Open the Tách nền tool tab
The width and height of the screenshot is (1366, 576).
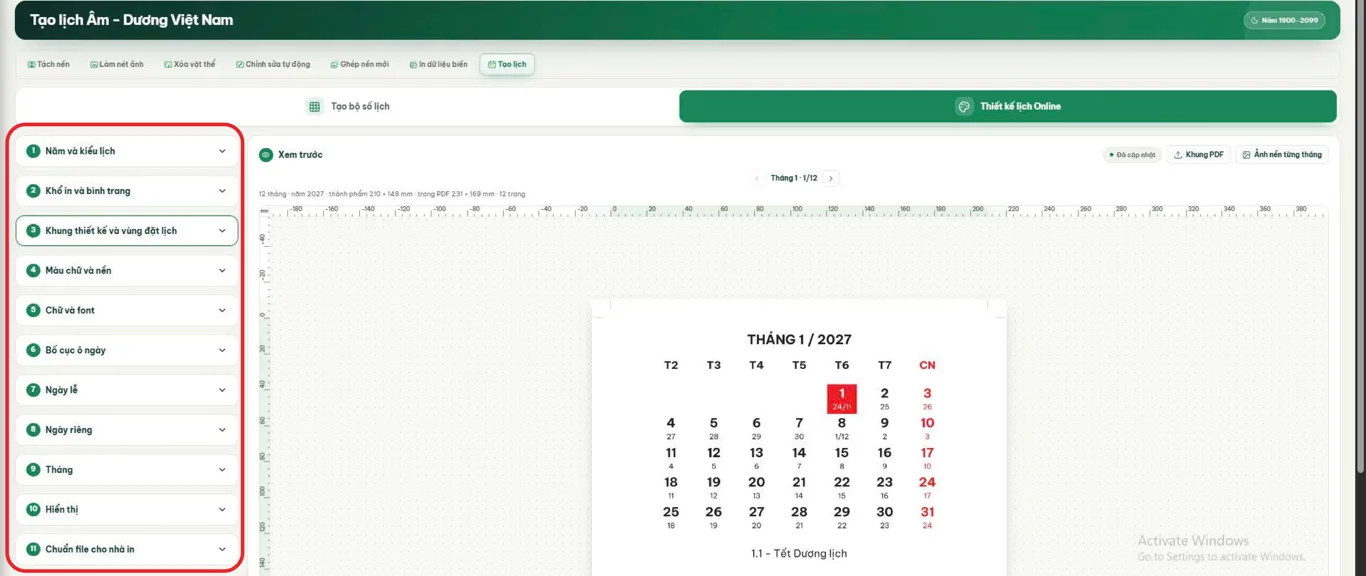(x=48, y=64)
